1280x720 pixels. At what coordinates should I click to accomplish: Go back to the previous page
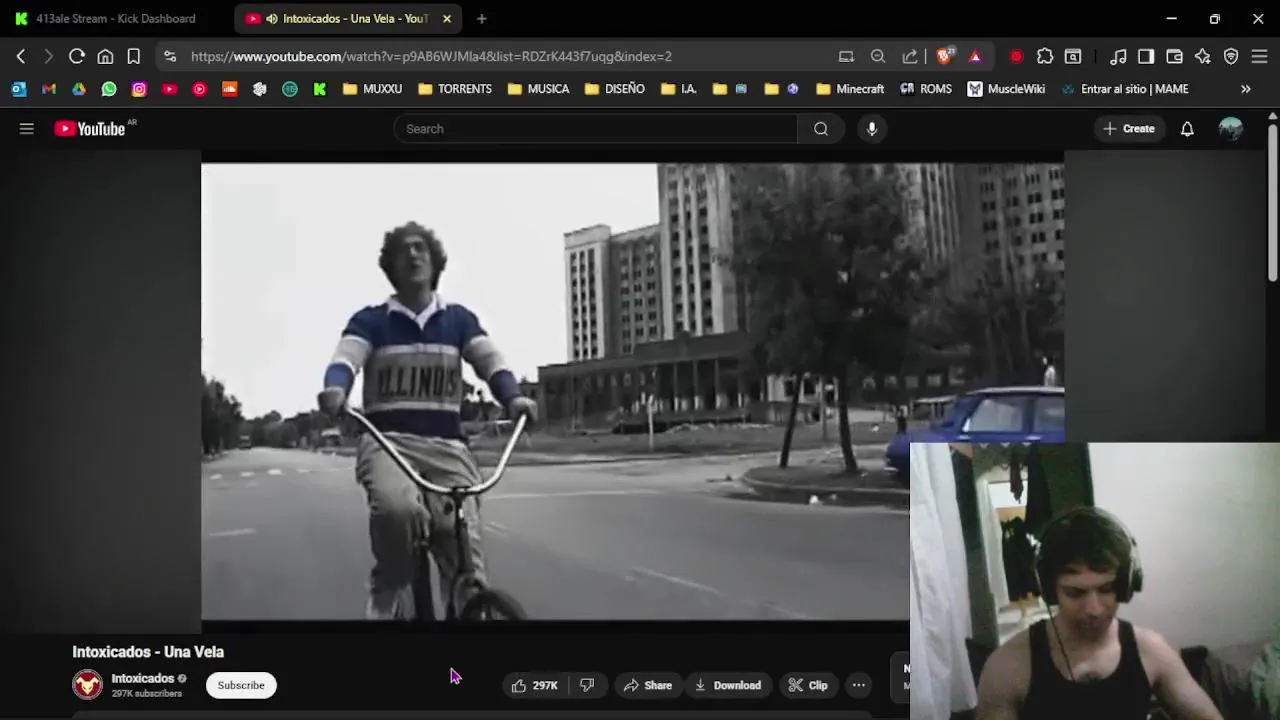pos(21,56)
